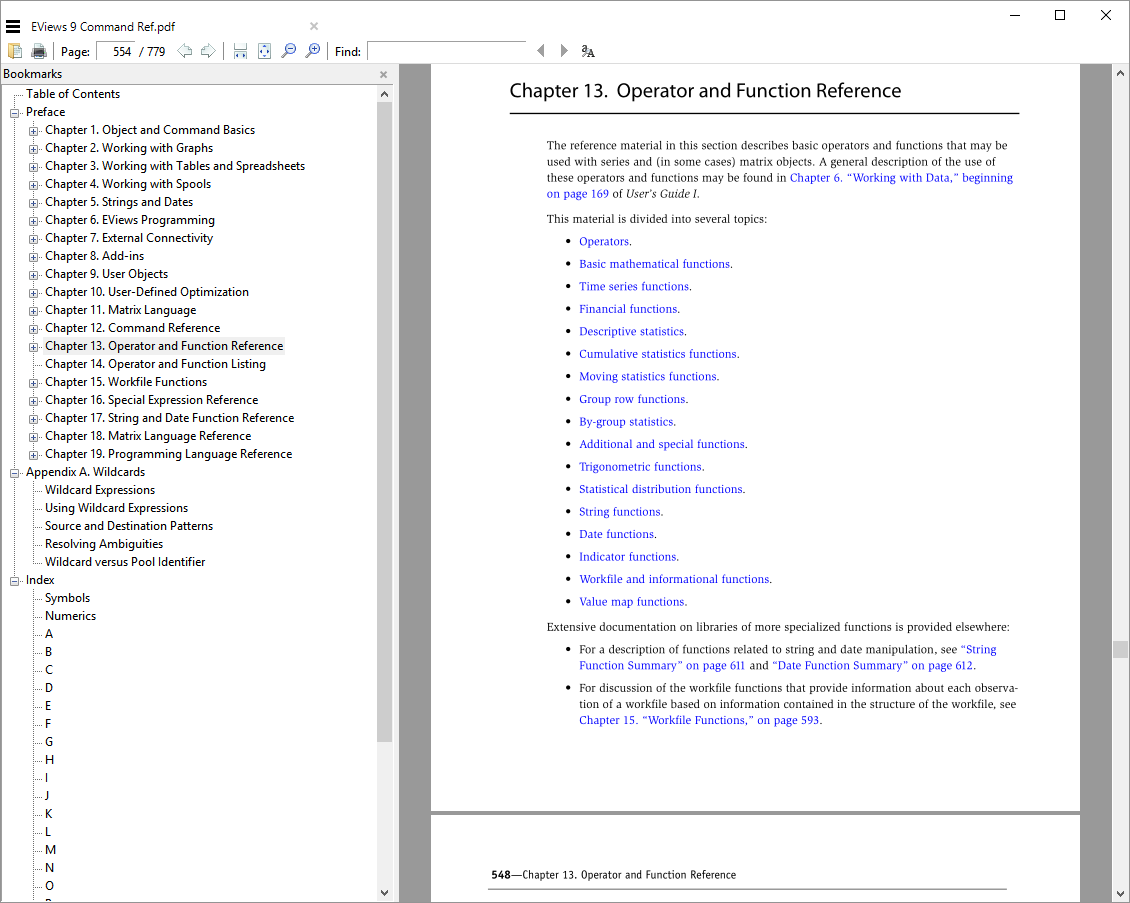Screen dimensions: 1130x903
Task: Collapse the Appendix A. Wildcards node
Action: click(x=15, y=472)
